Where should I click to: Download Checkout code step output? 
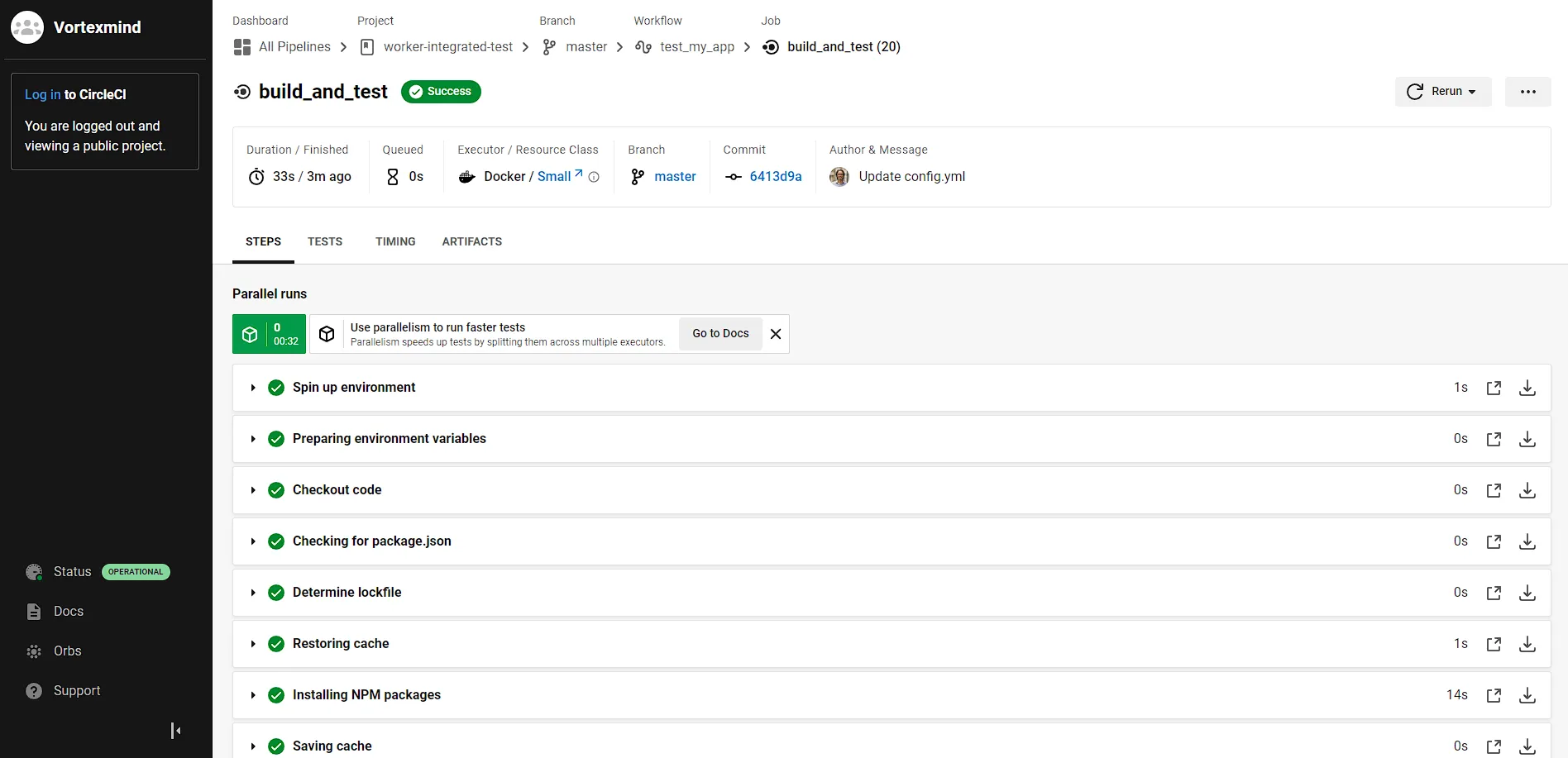click(1527, 490)
